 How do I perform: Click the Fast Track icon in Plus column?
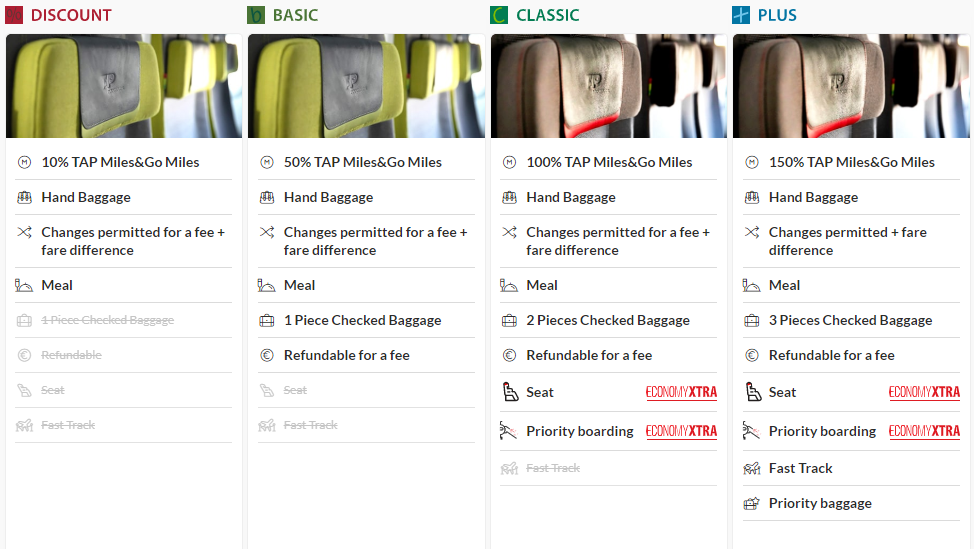(x=752, y=468)
